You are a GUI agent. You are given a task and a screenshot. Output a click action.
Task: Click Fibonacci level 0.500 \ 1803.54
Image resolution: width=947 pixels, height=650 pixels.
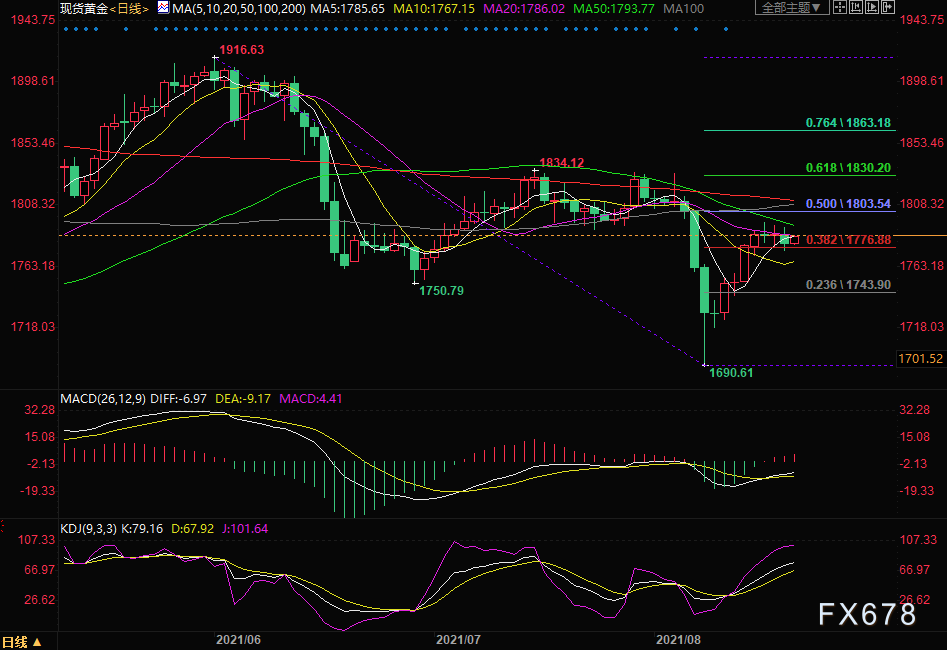[848, 204]
